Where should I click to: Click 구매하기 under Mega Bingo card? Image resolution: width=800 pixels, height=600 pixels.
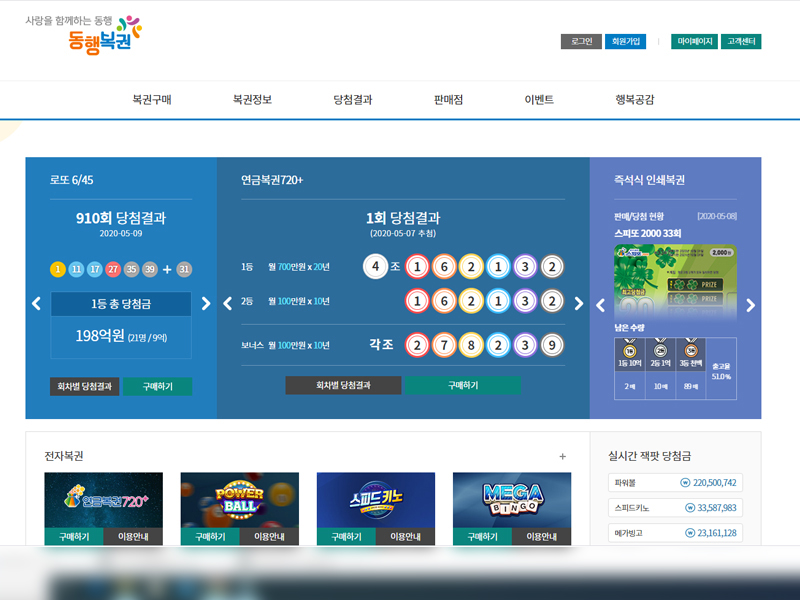[x=483, y=536]
